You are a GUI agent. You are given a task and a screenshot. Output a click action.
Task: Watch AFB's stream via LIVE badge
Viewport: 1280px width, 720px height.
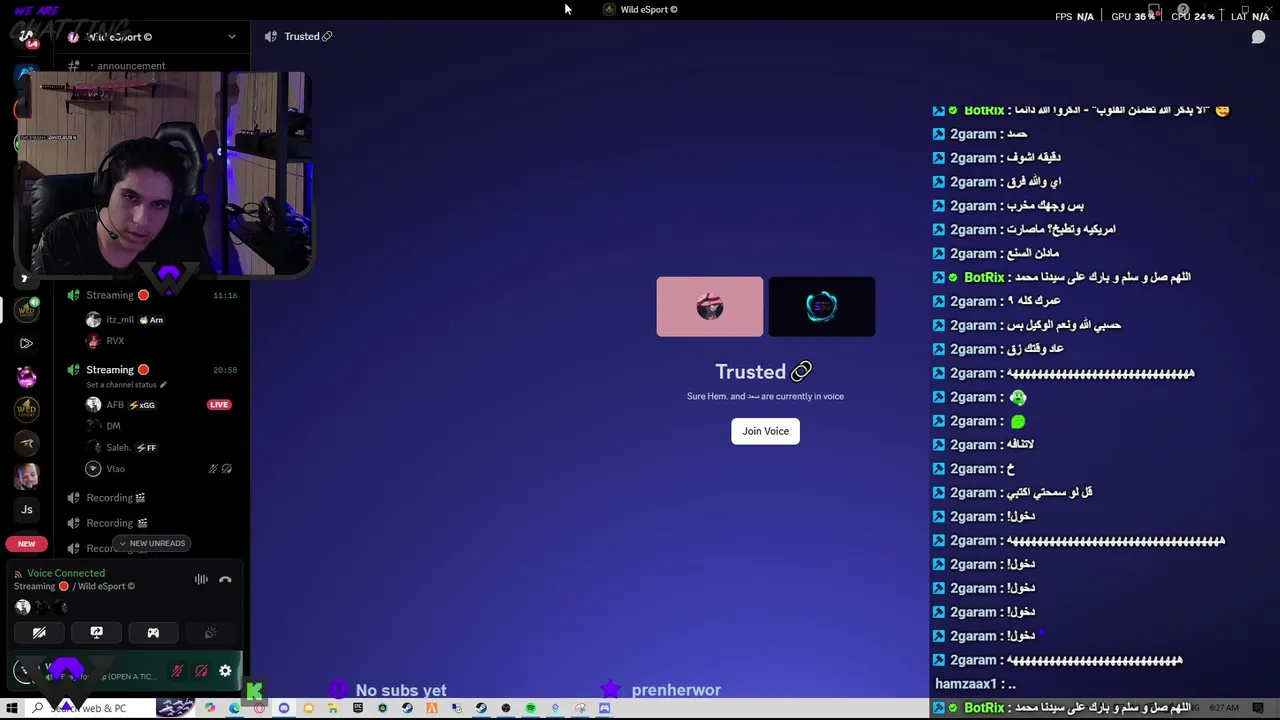tap(219, 405)
